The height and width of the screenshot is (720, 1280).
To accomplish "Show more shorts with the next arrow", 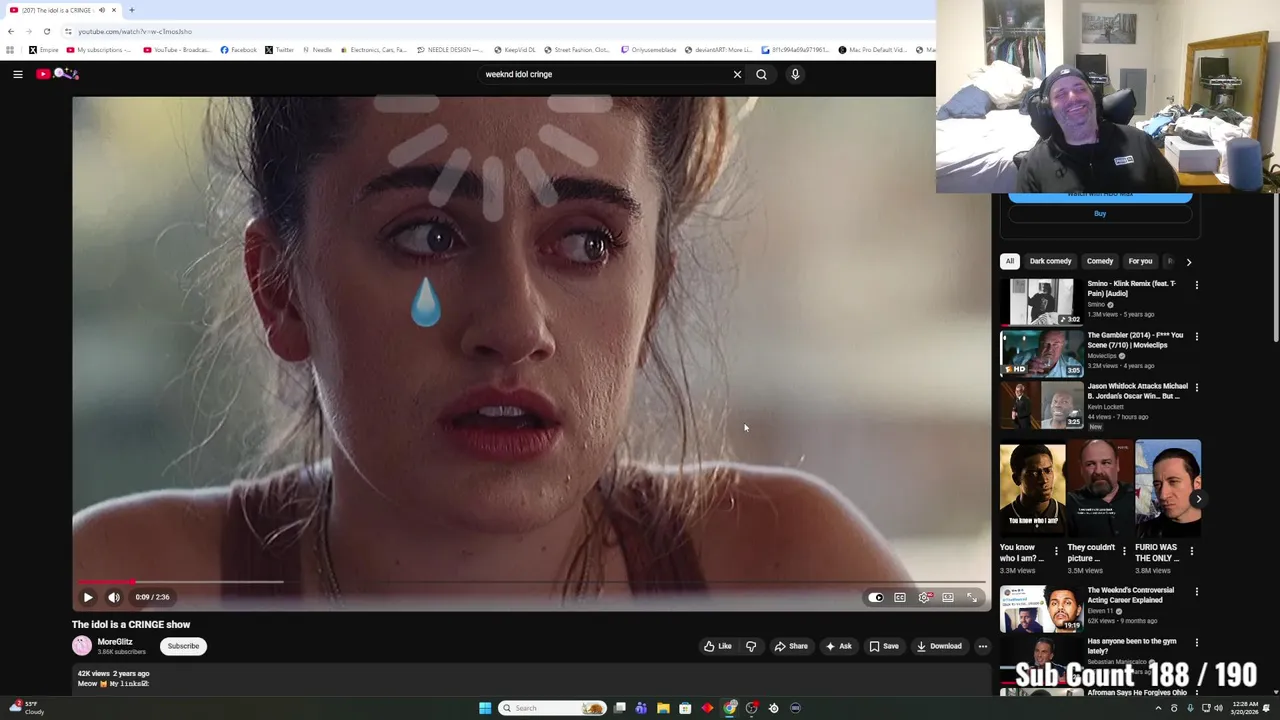I will tap(1198, 498).
